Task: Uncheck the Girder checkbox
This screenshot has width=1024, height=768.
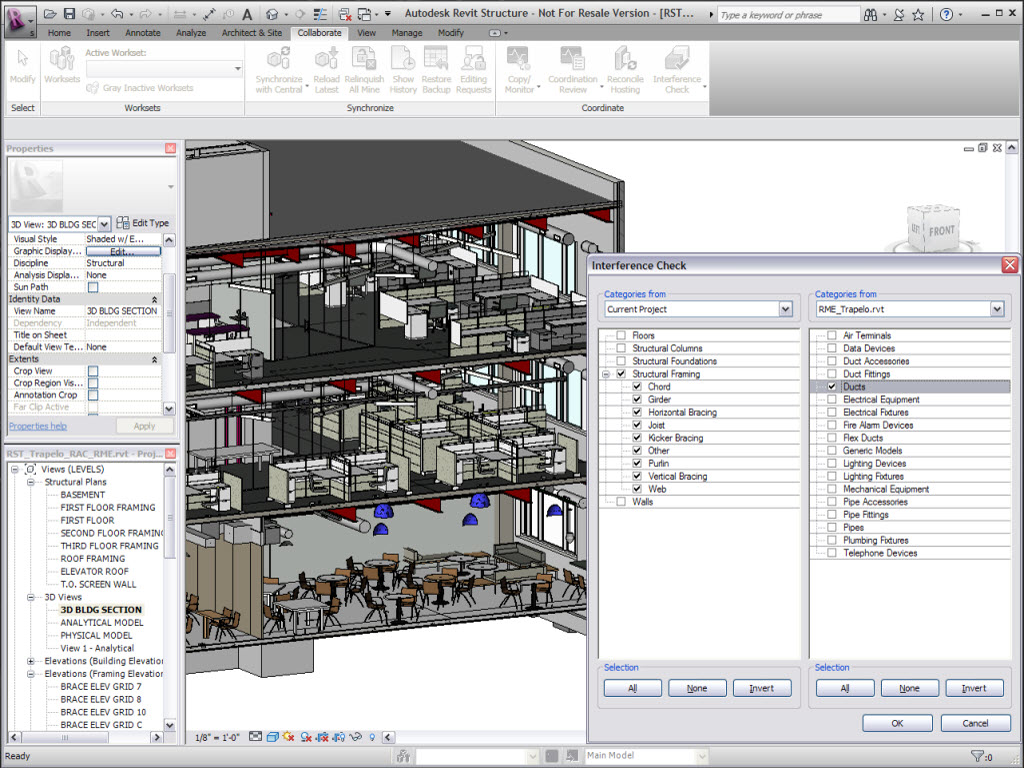Action: pyautogui.click(x=637, y=400)
